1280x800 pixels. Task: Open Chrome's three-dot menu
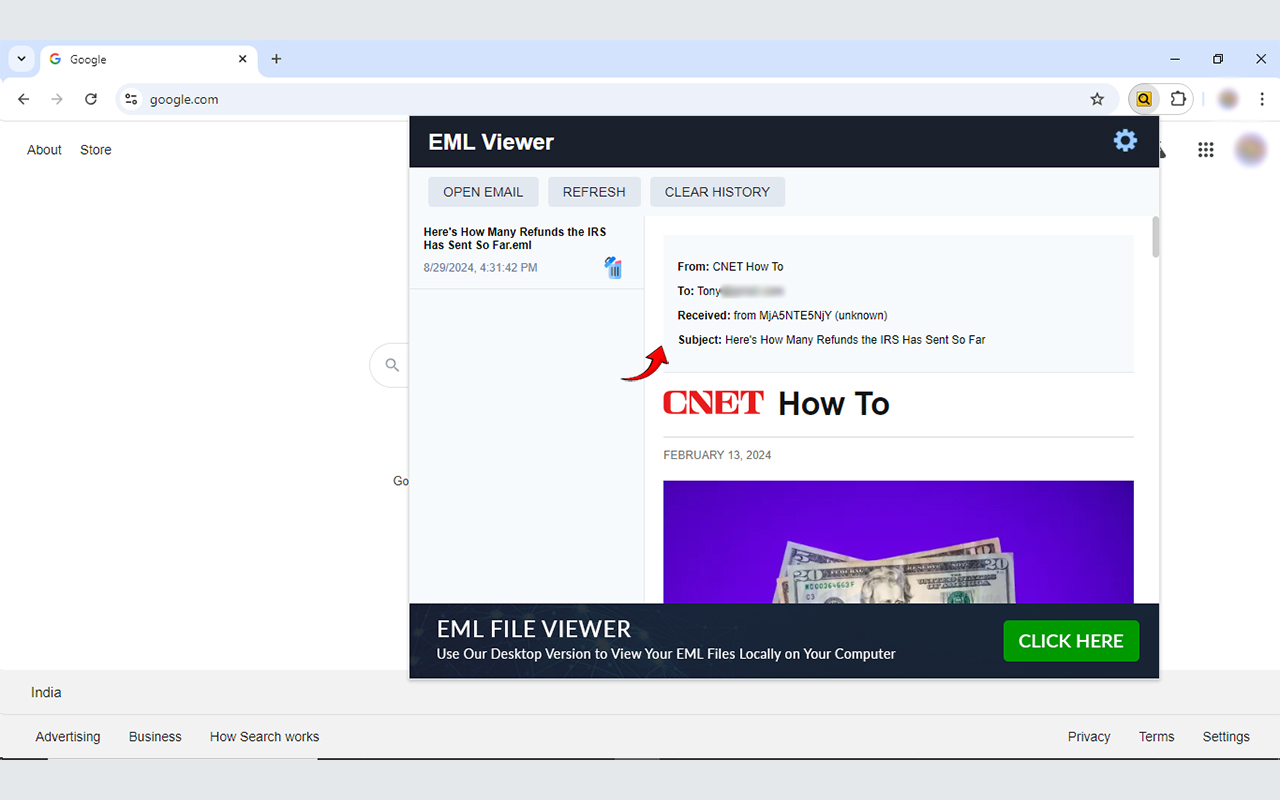coord(1262,99)
